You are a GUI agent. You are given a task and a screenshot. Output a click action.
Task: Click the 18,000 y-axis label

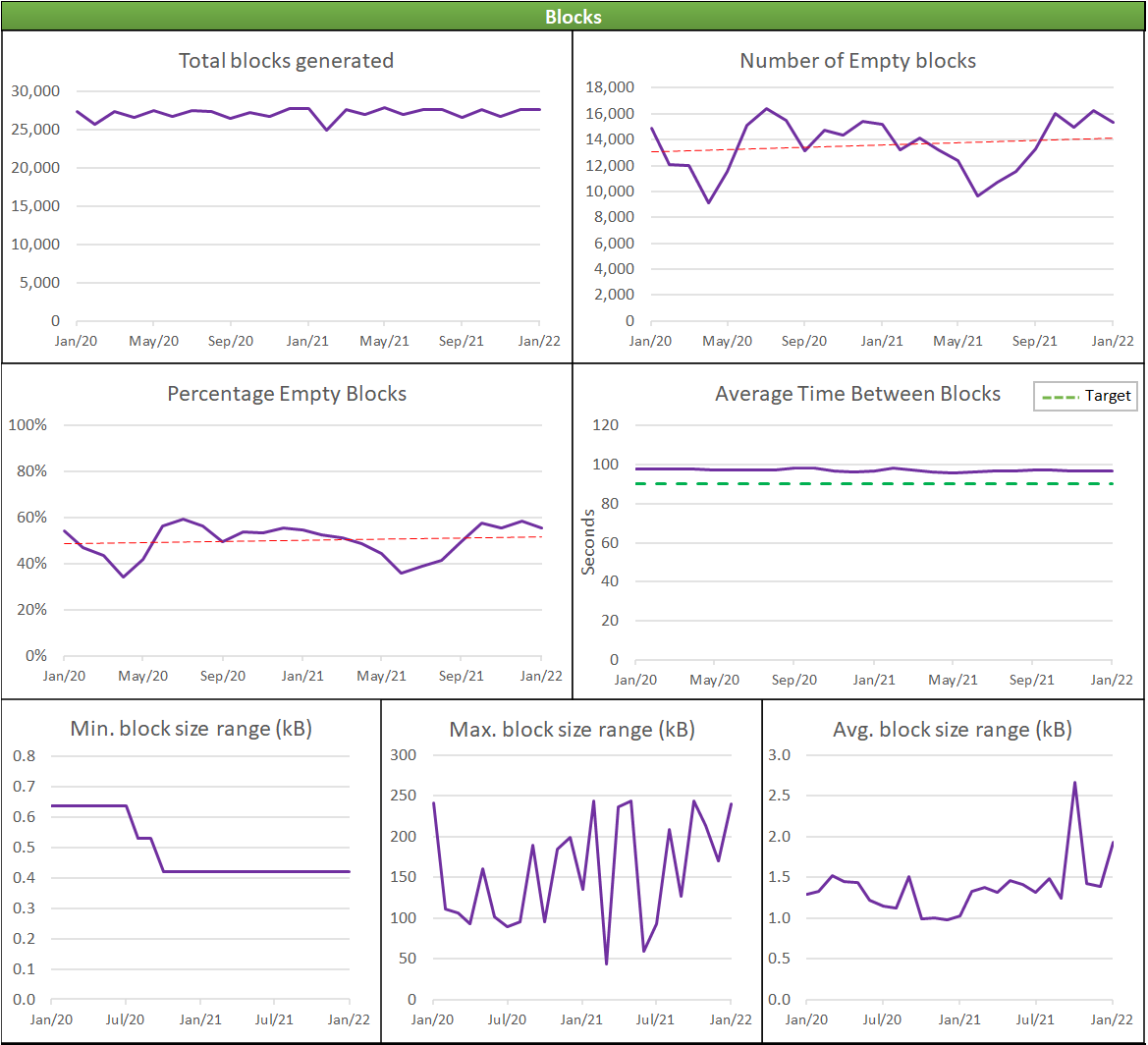pos(610,87)
